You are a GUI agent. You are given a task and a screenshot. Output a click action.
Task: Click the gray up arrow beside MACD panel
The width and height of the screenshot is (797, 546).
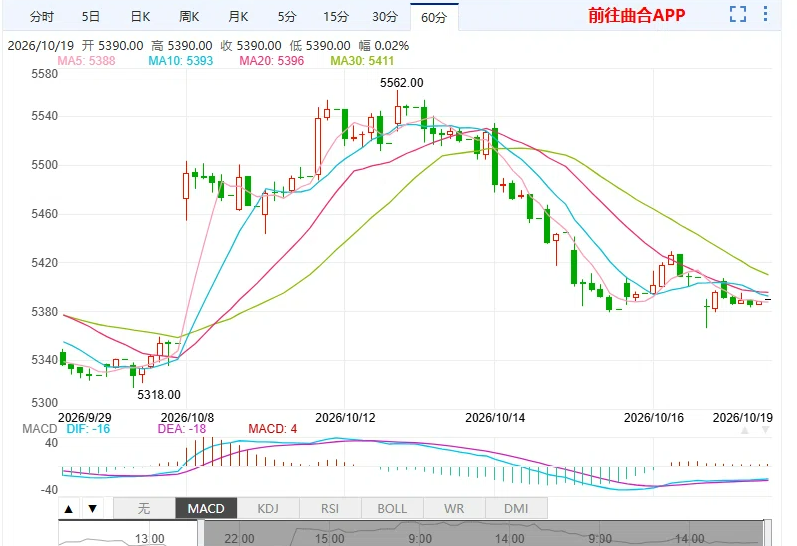(x=745, y=431)
